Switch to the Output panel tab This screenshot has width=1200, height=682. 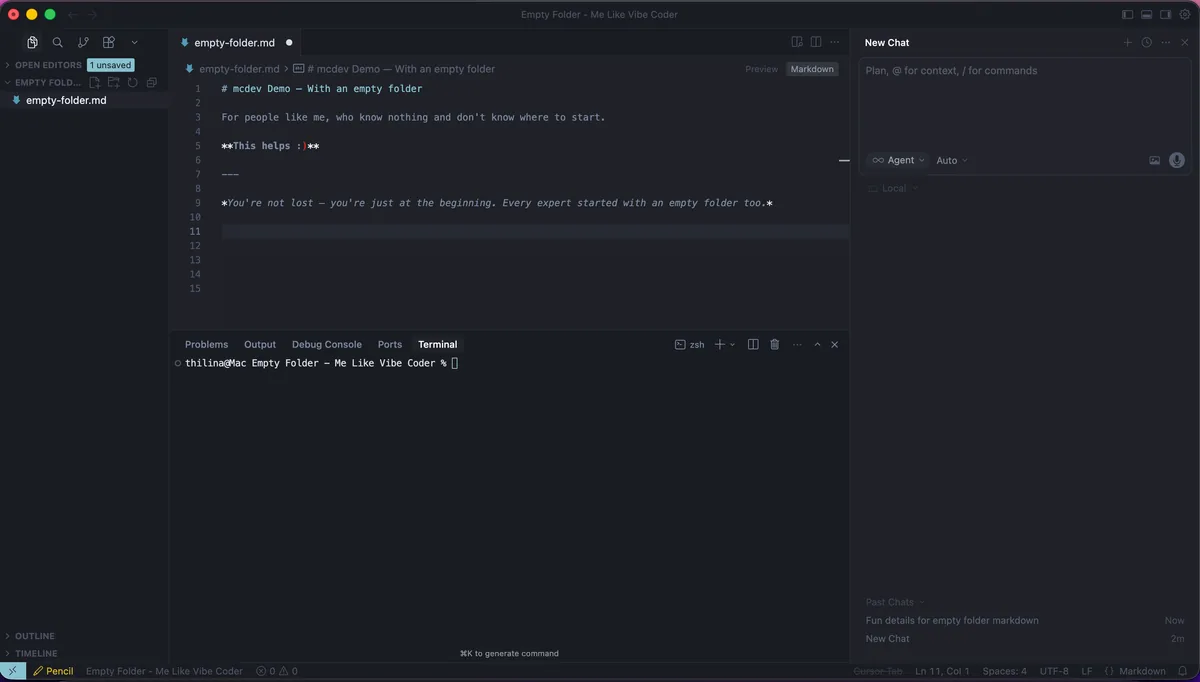coord(260,344)
